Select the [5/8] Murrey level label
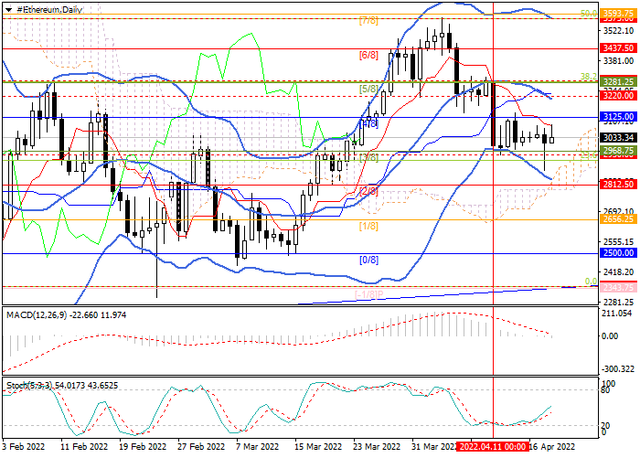Viewport: 640px width, 457px height. [369, 89]
